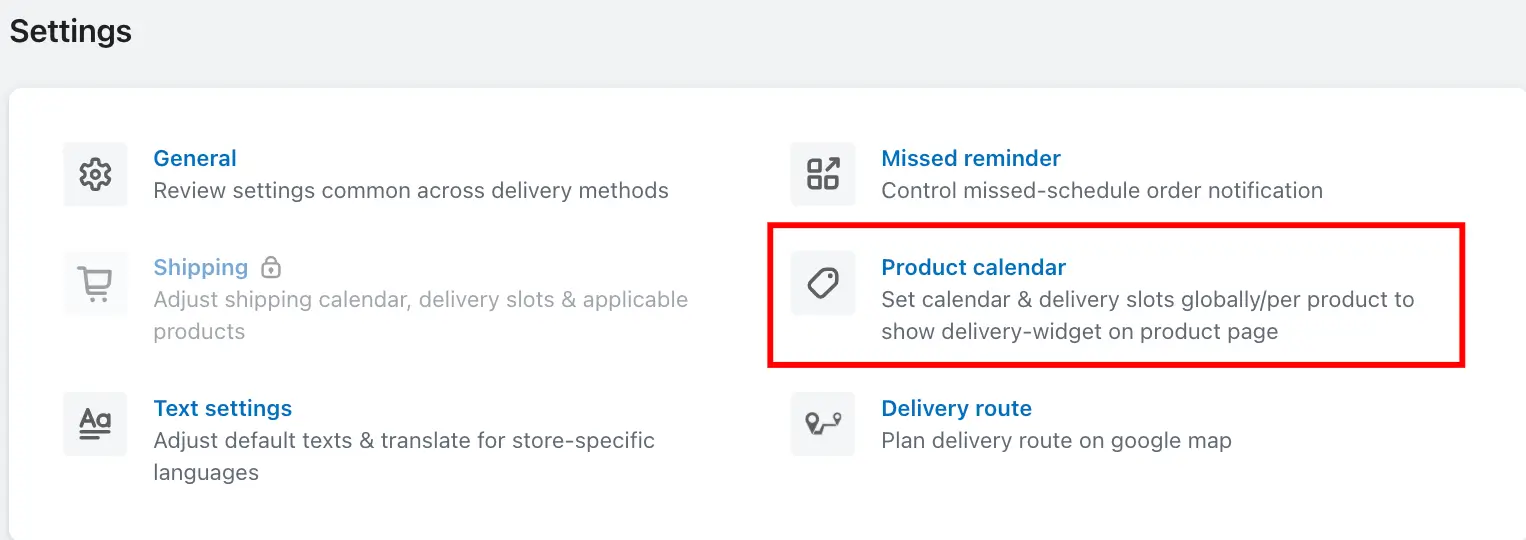Click the Delivery route map icon
The width and height of the screenshot is (1526, 540).
click(x=823, y=424)
